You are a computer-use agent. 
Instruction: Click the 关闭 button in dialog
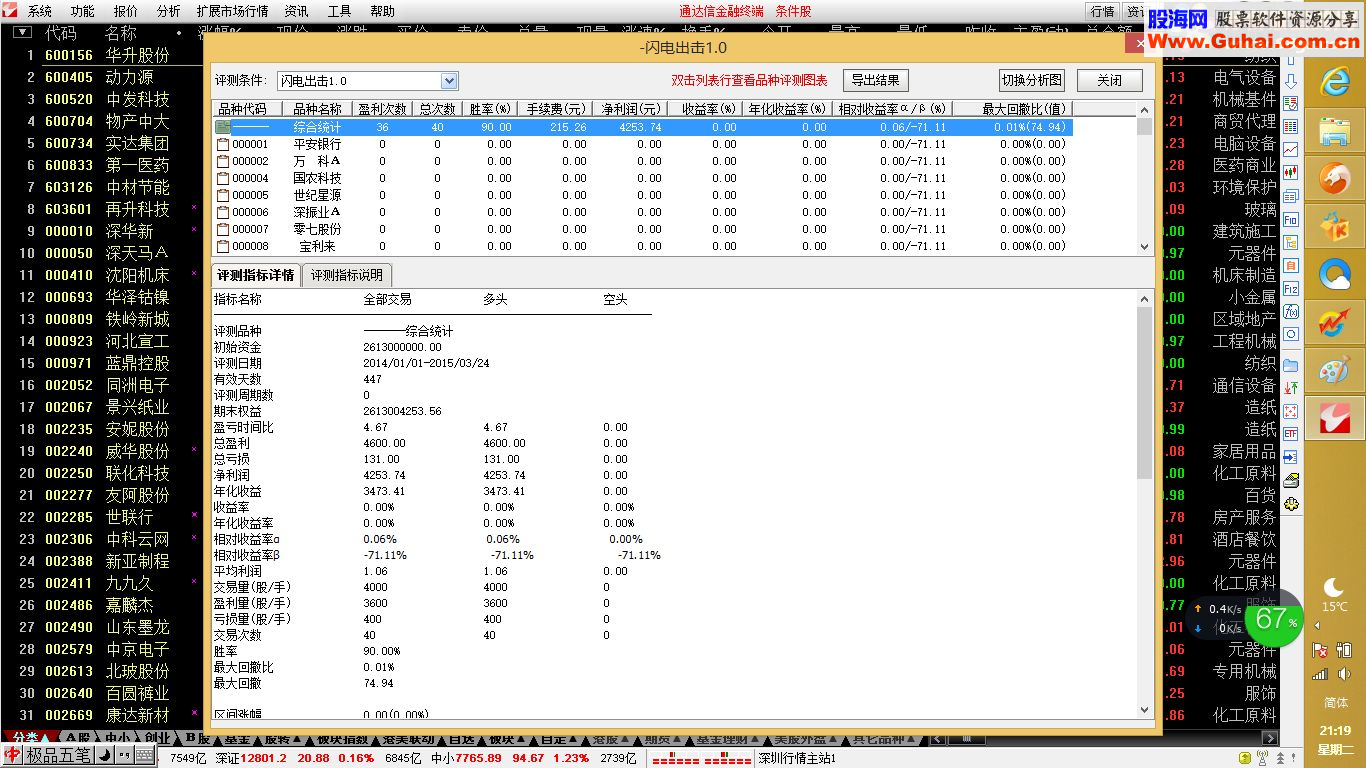coord(1109,81)
